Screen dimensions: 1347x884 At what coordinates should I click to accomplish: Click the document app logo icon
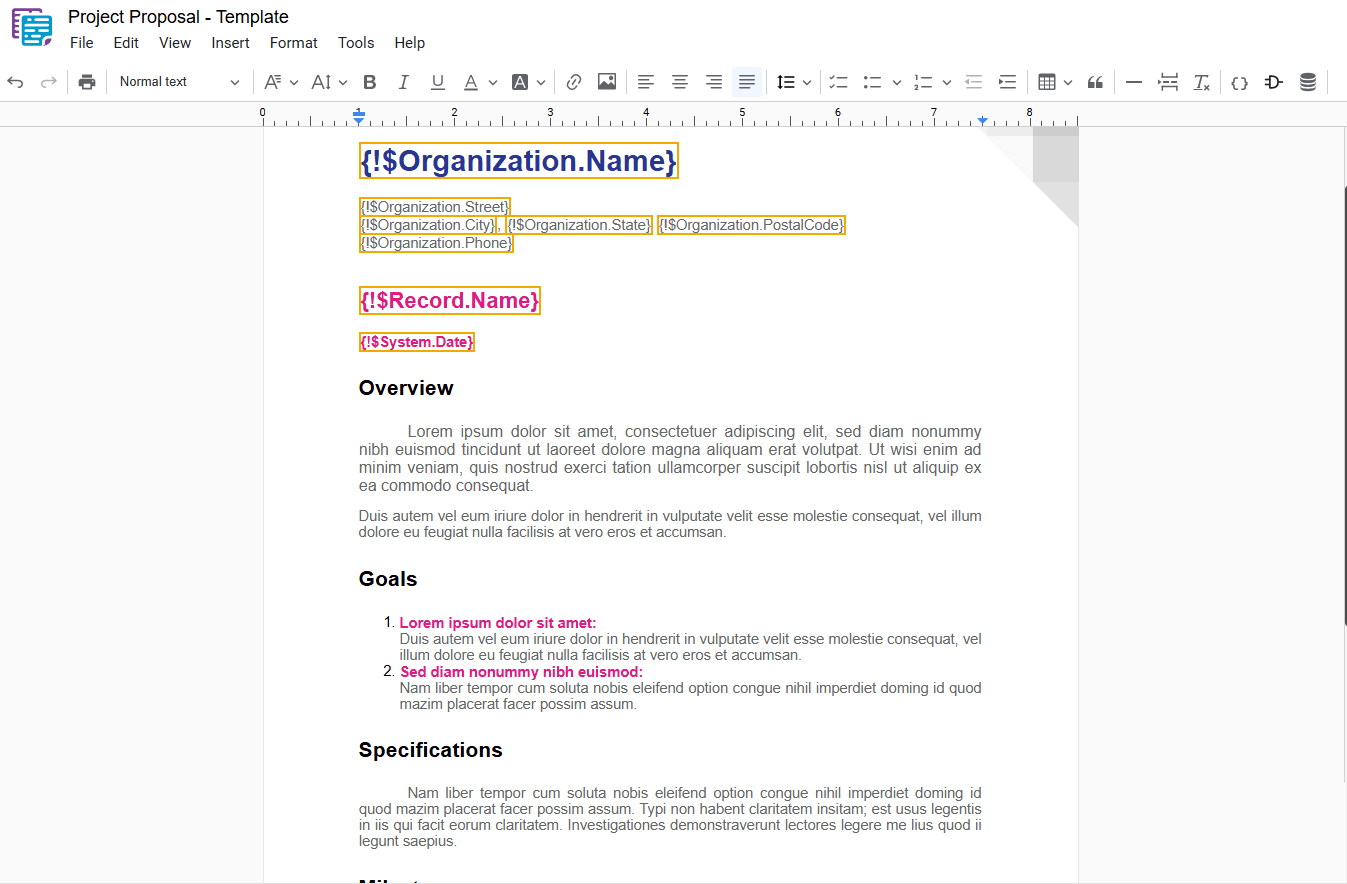(32, 27)
